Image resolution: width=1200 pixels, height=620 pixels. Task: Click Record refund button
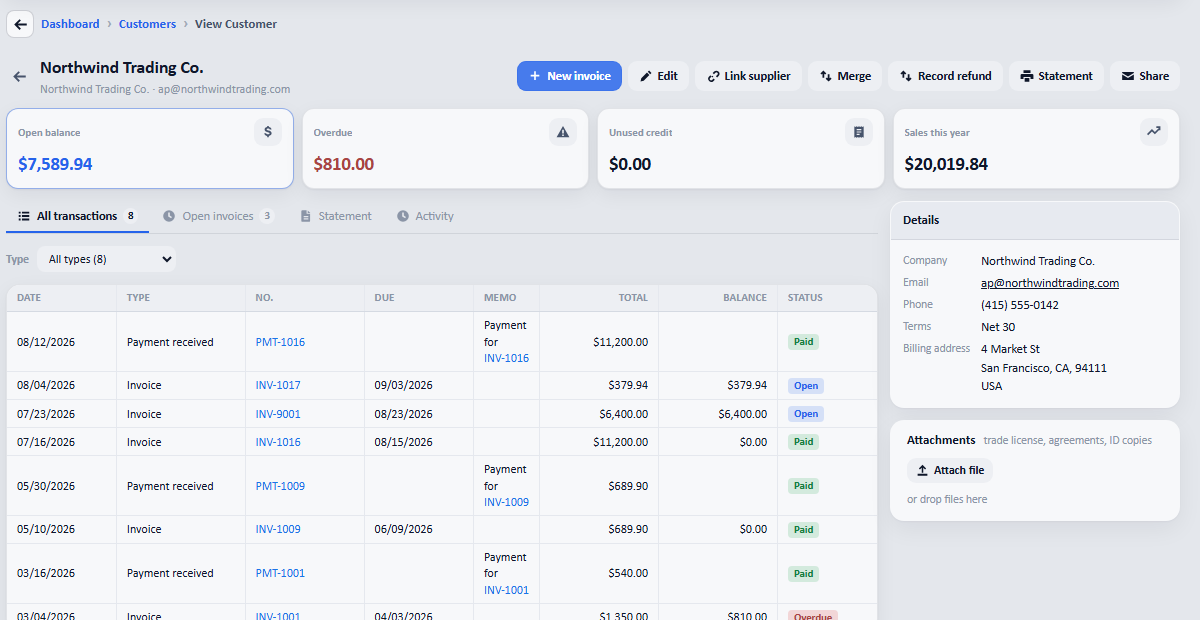point(945,76)
